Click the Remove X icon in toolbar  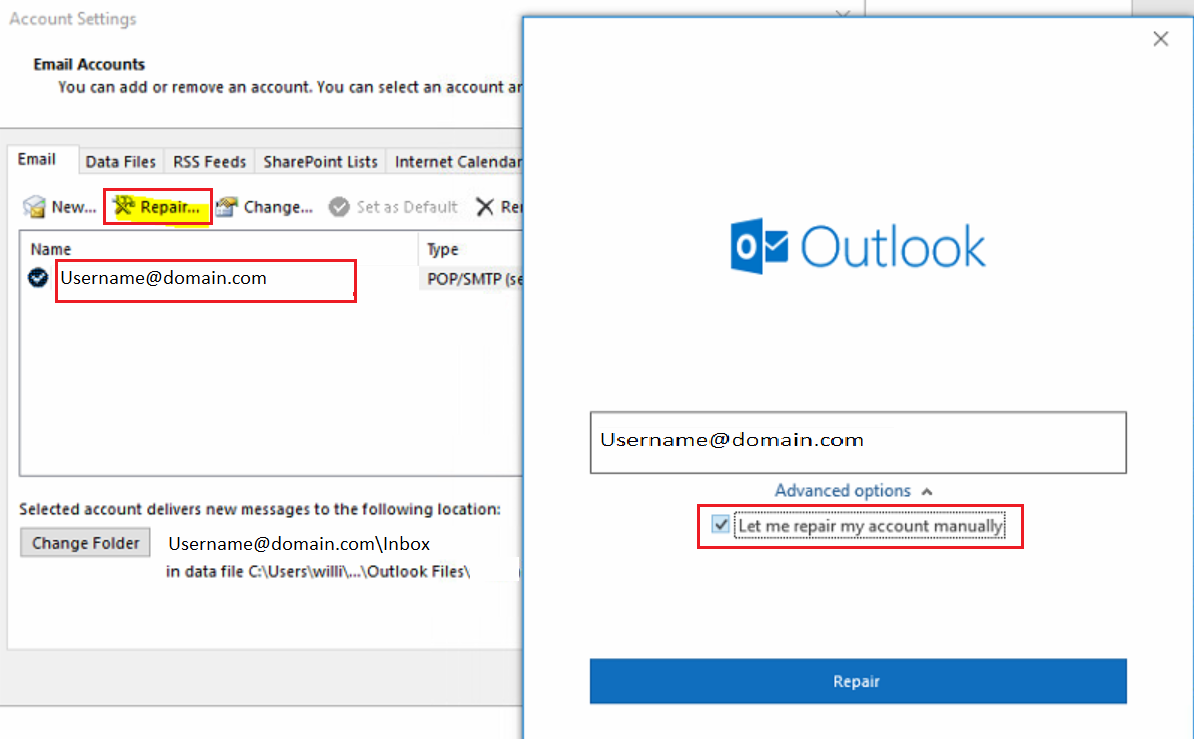pos(485,206)
